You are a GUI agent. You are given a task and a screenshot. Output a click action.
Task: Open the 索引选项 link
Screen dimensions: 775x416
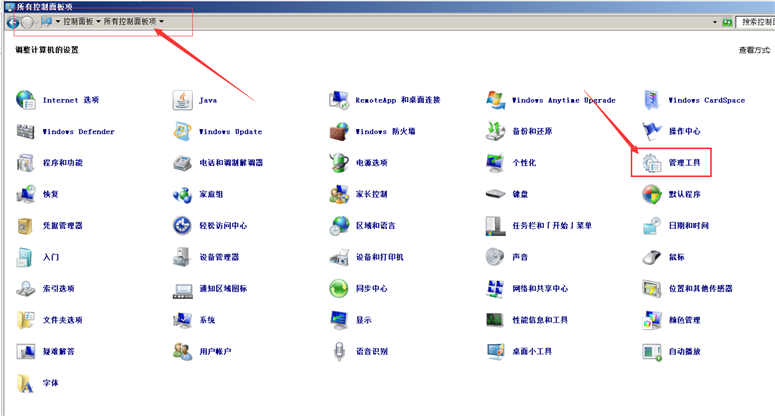pos(59,288)
